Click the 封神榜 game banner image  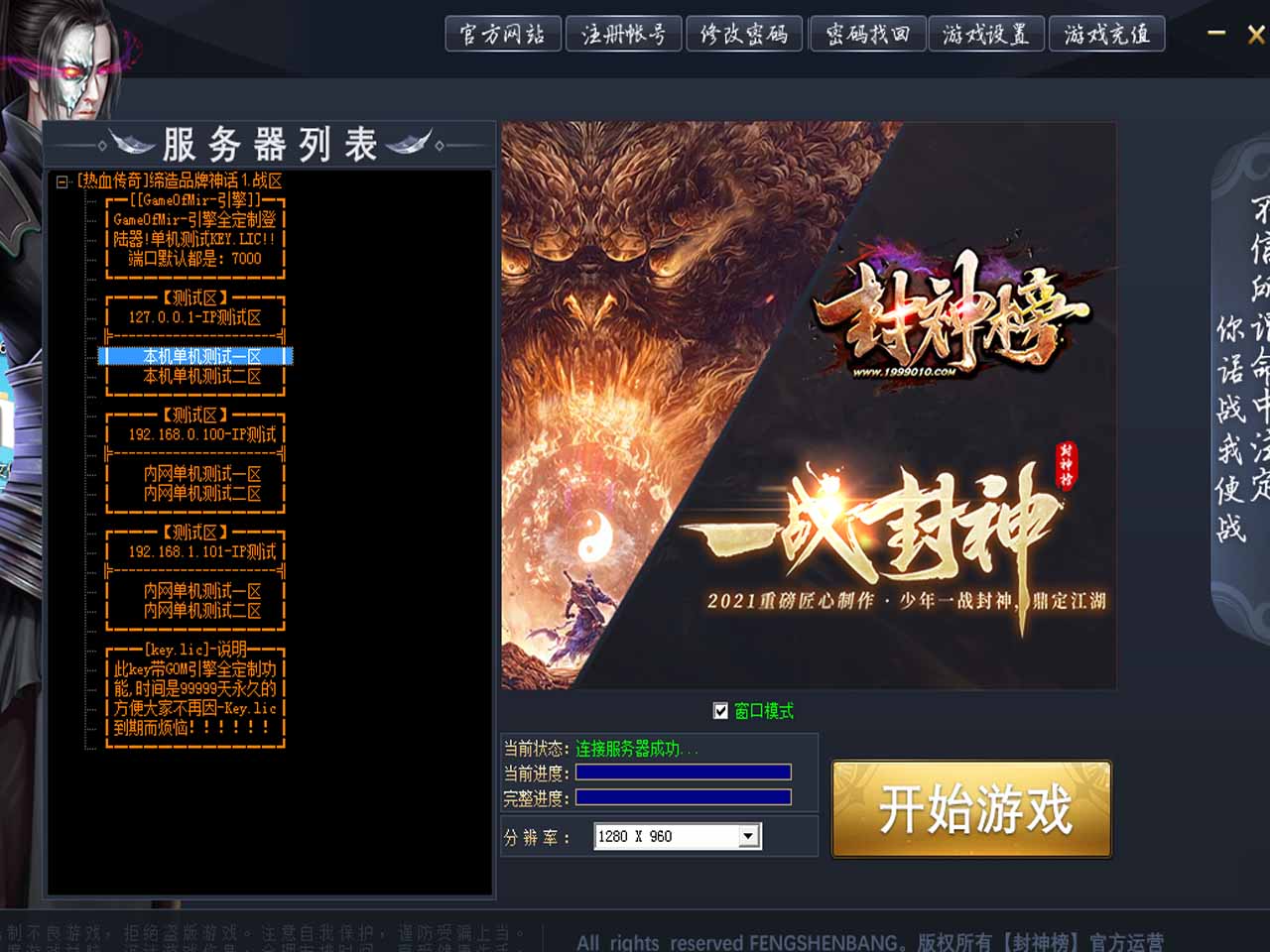809,406
